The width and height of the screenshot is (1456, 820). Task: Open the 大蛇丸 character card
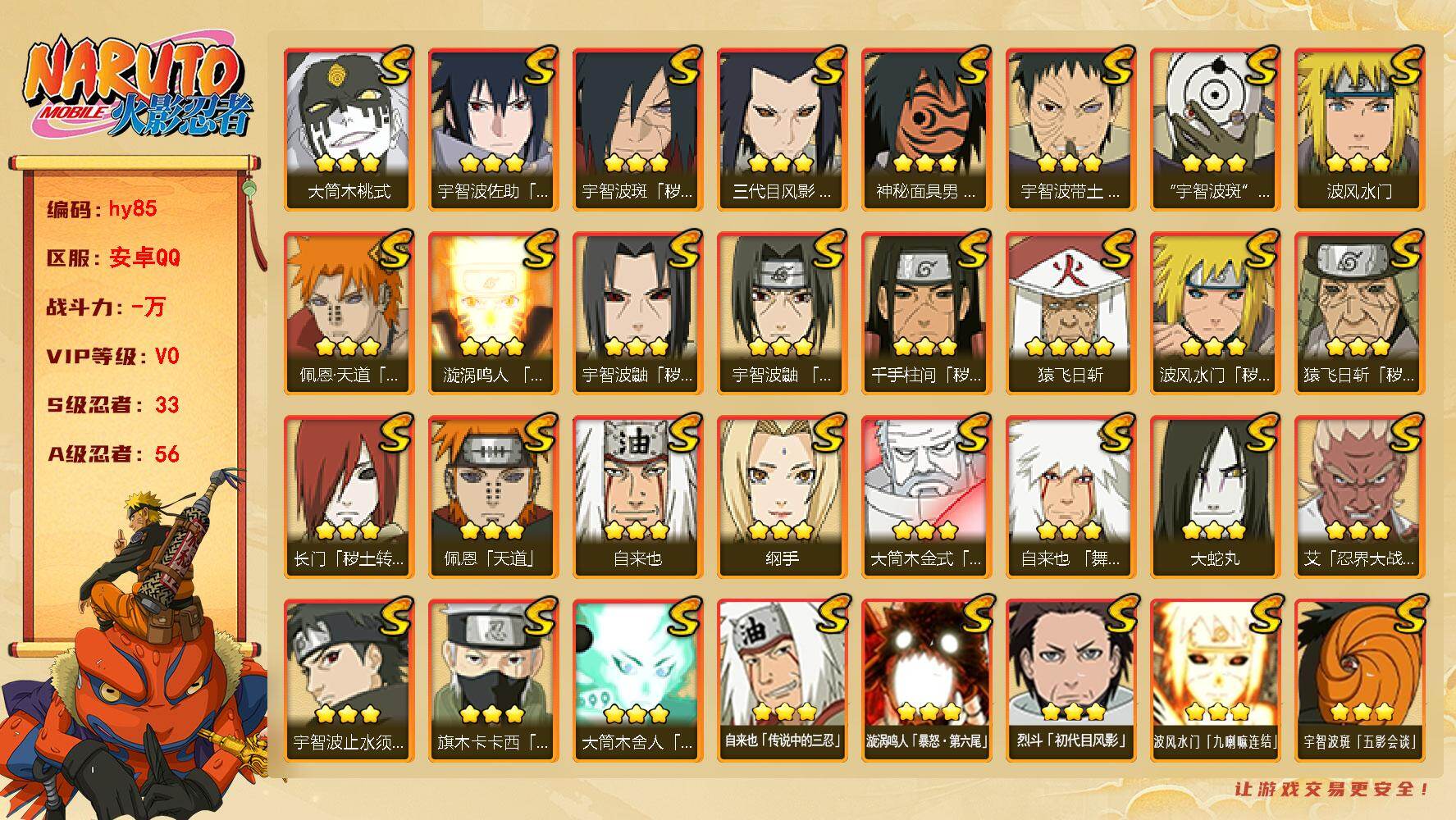point(1215,496)
